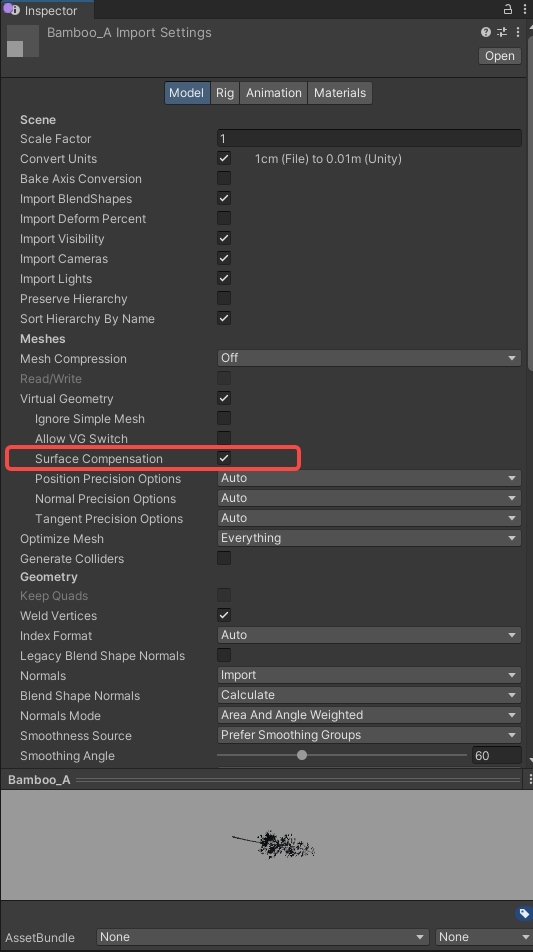Screen dimensions: 533x952
Task: Select the Inspector panel tab
Action: click(x=47, y=10)
